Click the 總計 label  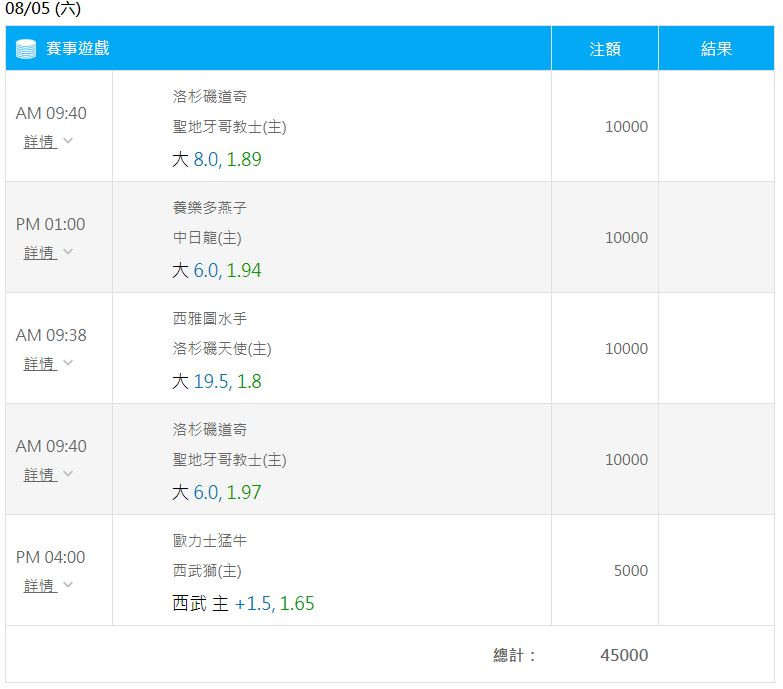click(514, 655)
